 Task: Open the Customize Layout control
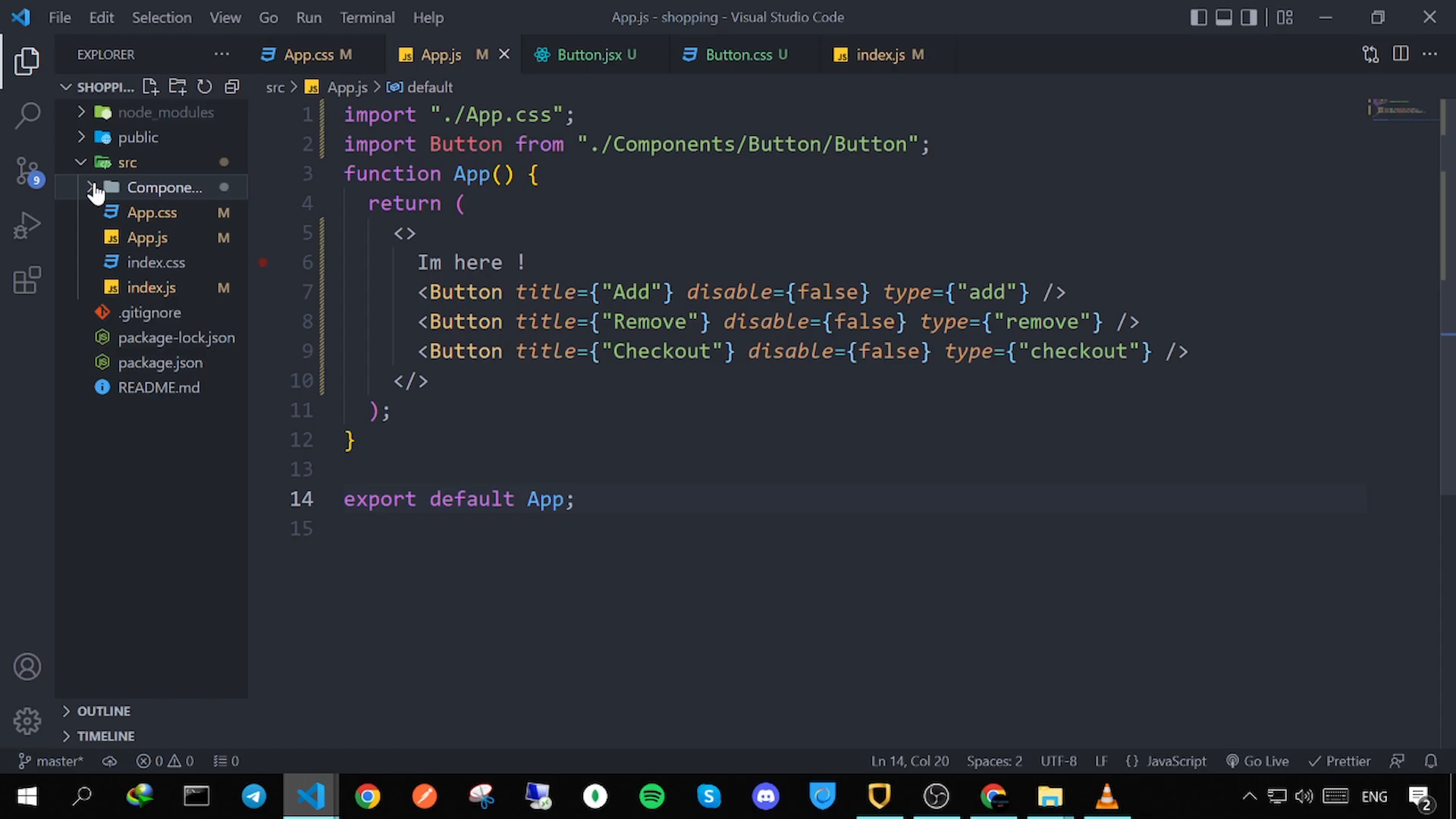[x=1285, y=17]
